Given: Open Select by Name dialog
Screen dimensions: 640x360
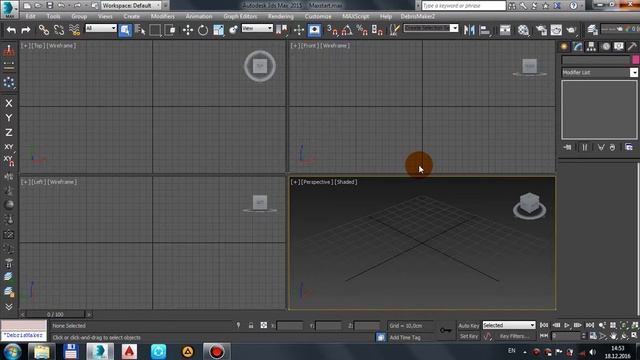Looking at the screenshot, I should tap(140, 30).
